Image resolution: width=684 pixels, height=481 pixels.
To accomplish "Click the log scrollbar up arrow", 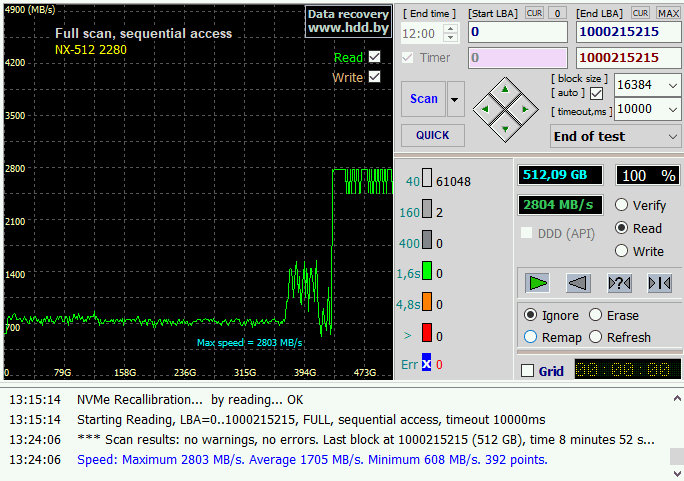I will (677, 399).
